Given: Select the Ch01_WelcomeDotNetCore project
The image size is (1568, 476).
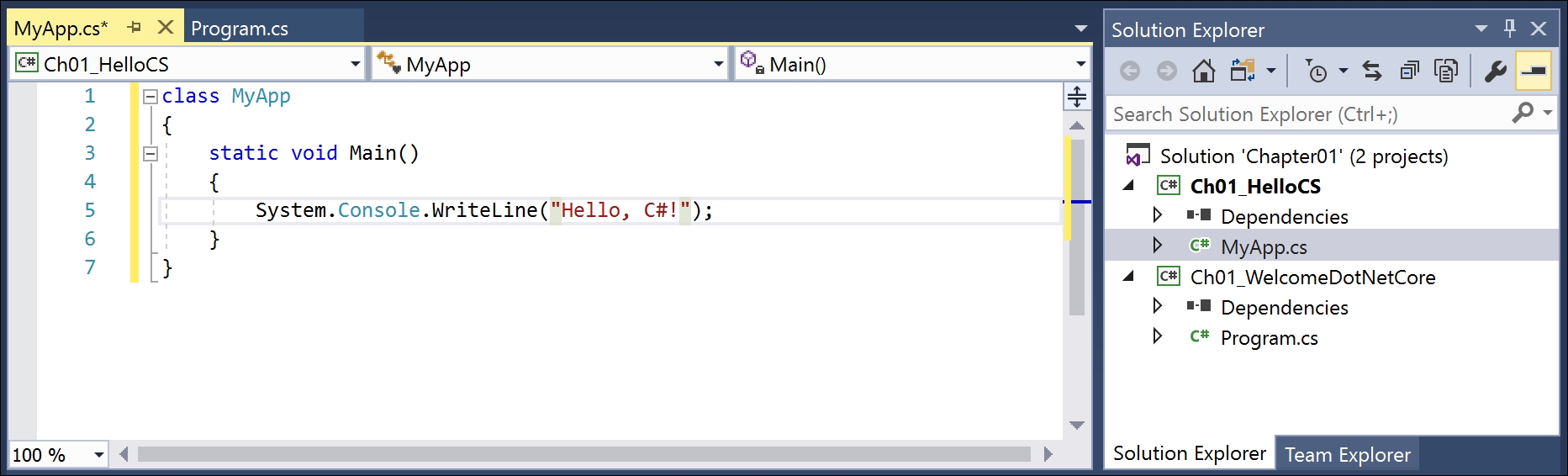Looking at the screenshot, I should 1312,278.
